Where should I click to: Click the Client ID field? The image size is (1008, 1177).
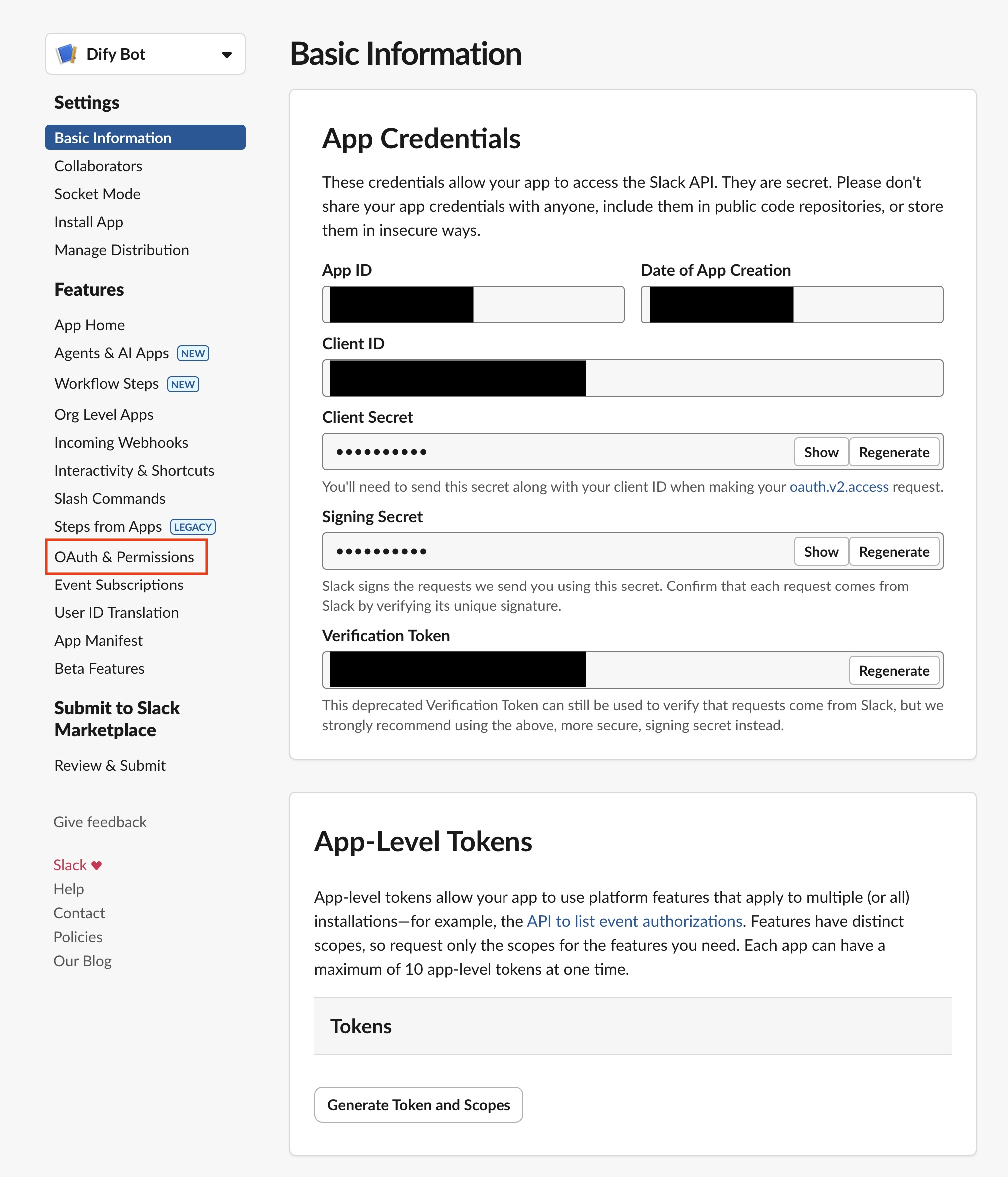(632, 378)
